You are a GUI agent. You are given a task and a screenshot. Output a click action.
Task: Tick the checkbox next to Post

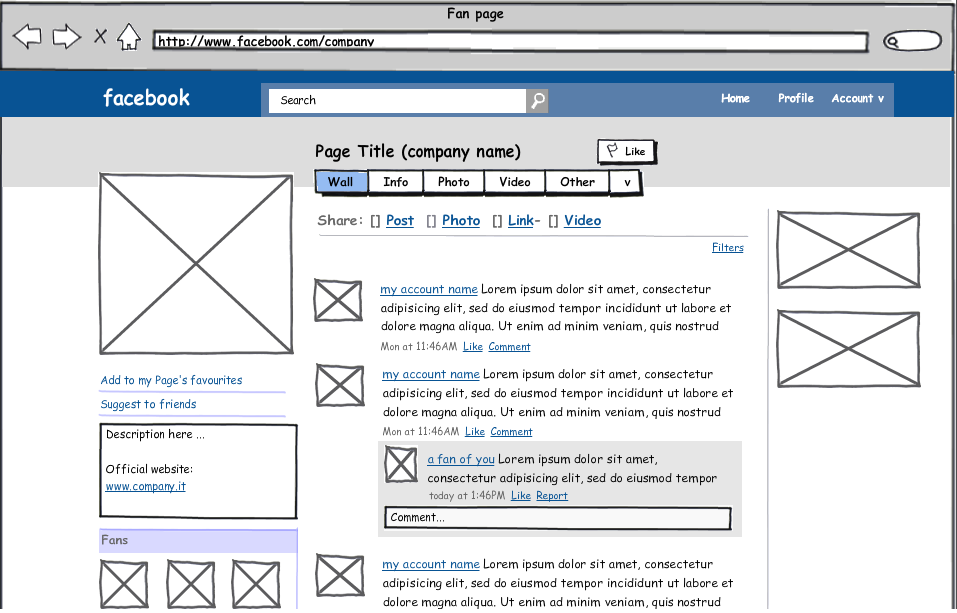[375, 221]
